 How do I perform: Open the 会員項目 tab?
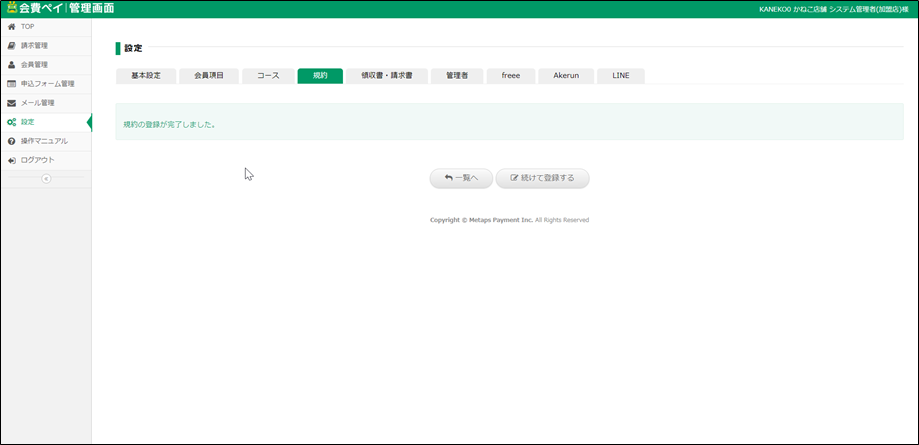[208, 76]
